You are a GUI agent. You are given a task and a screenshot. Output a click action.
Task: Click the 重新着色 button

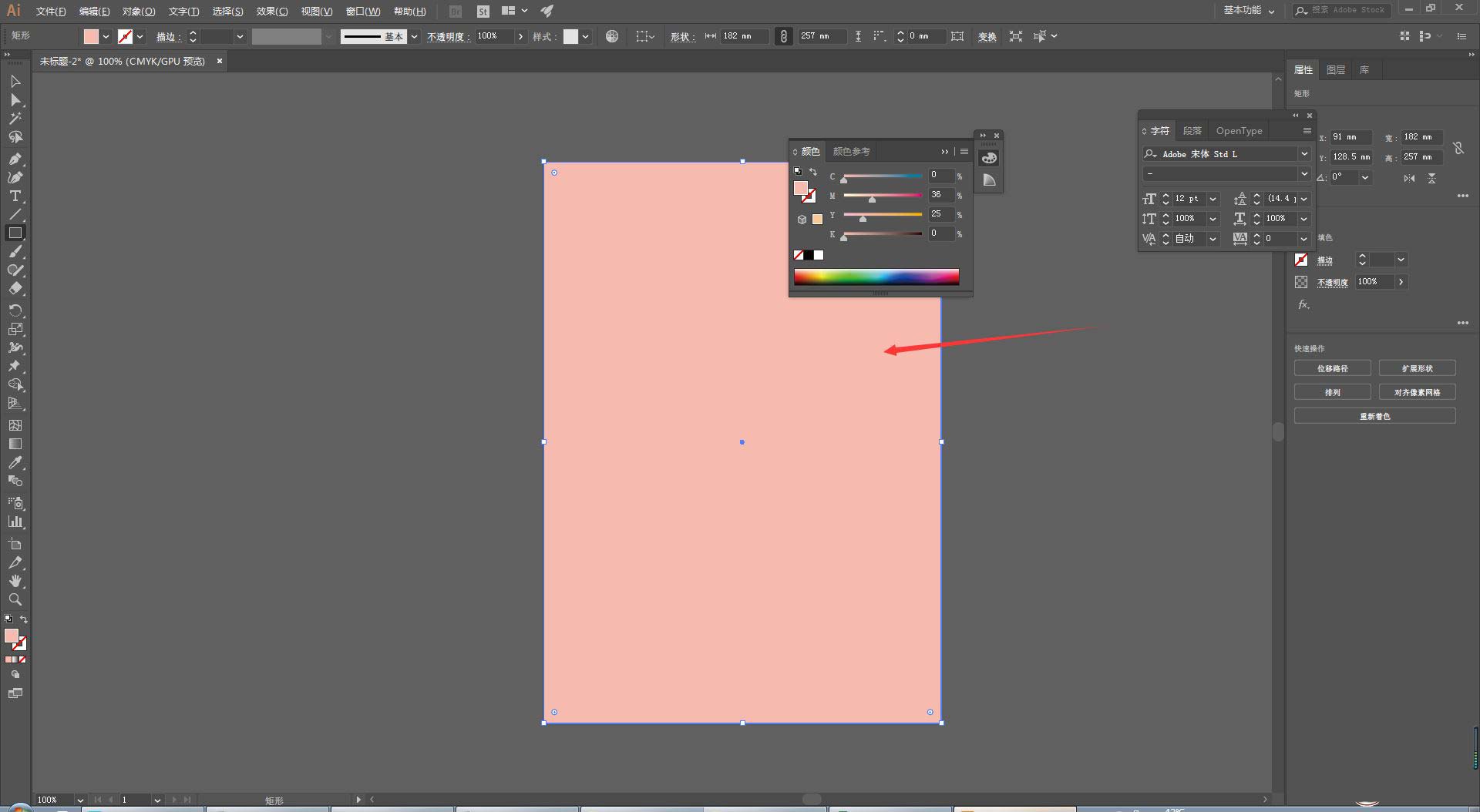coord(1374,416)
